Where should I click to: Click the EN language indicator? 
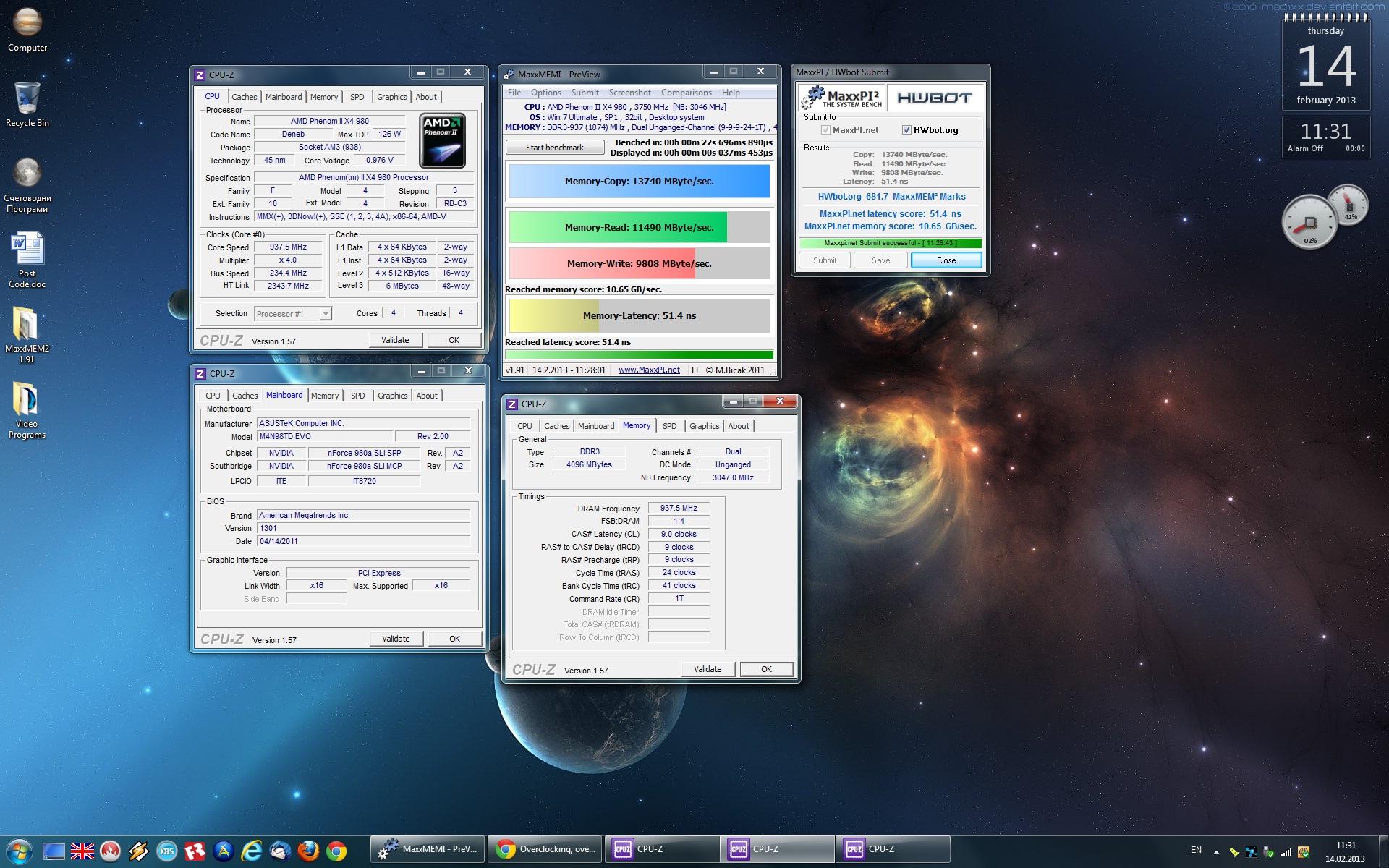(1196, 850)
